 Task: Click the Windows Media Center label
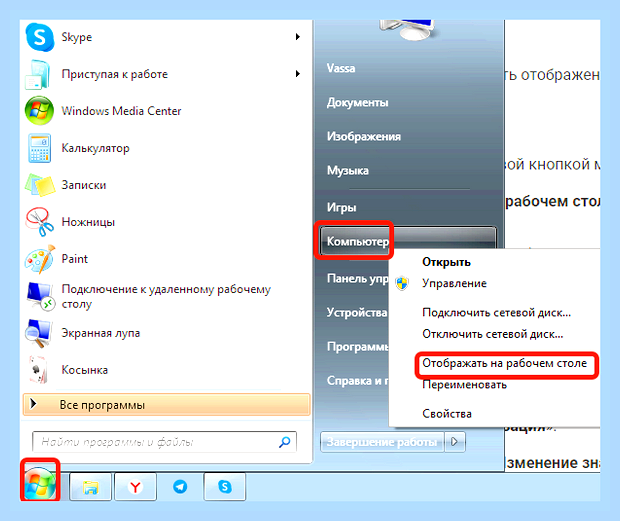coord(121,111)
